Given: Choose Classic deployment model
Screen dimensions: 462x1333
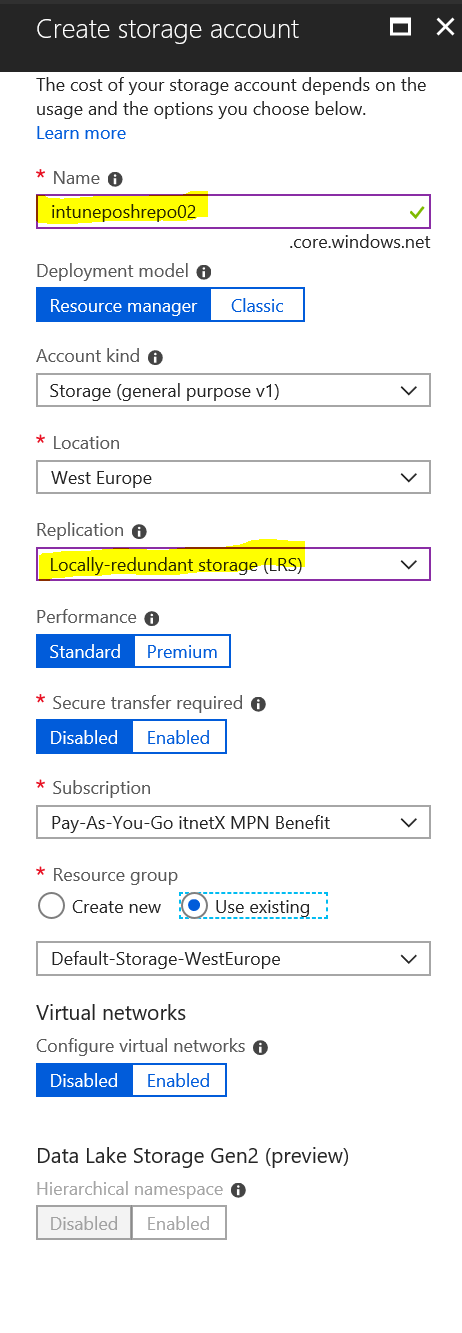Looking at the screenshot, I should coord(257,306).
